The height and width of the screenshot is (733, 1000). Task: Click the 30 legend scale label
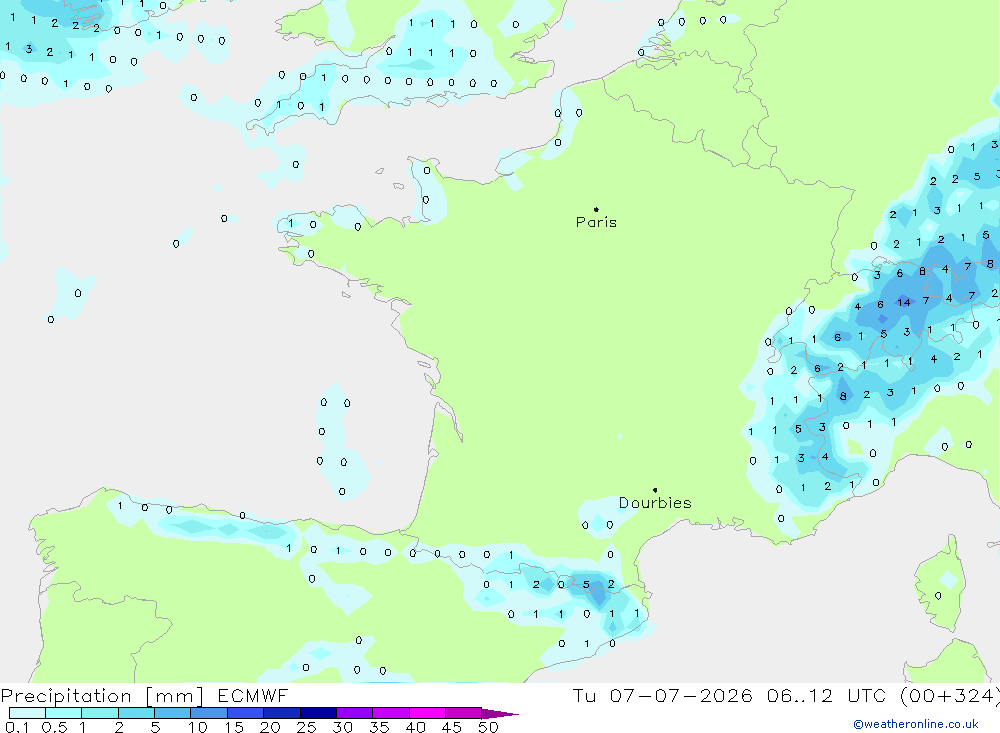[343, 727]
